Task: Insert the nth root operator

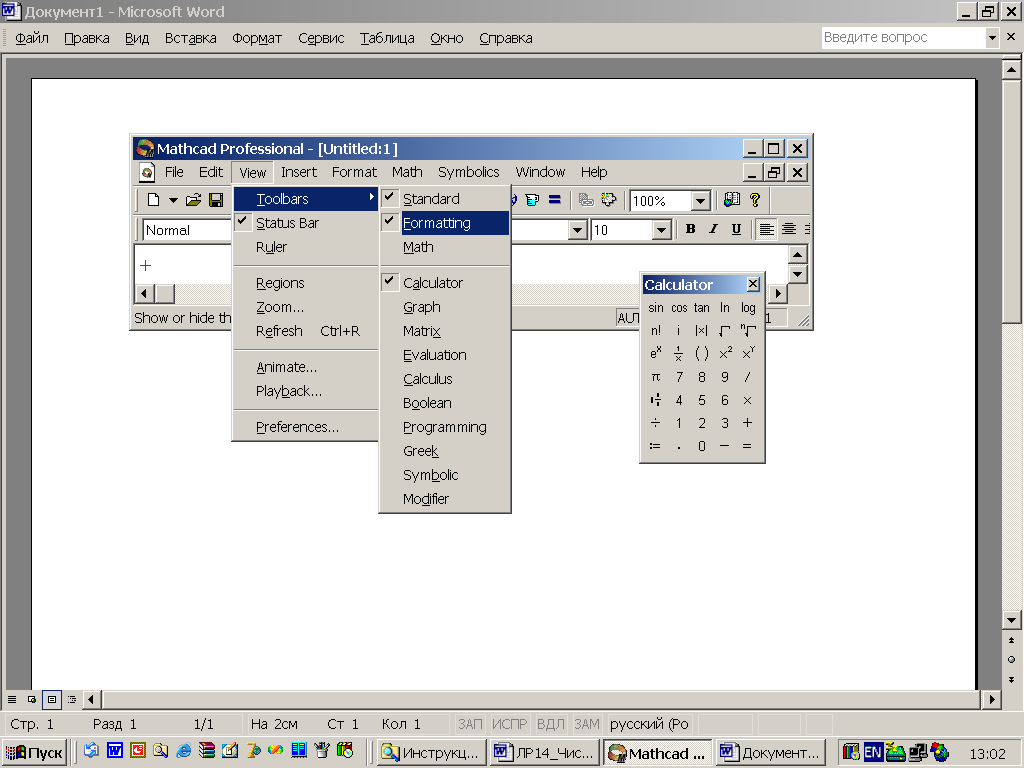Action: click(748, 330)
